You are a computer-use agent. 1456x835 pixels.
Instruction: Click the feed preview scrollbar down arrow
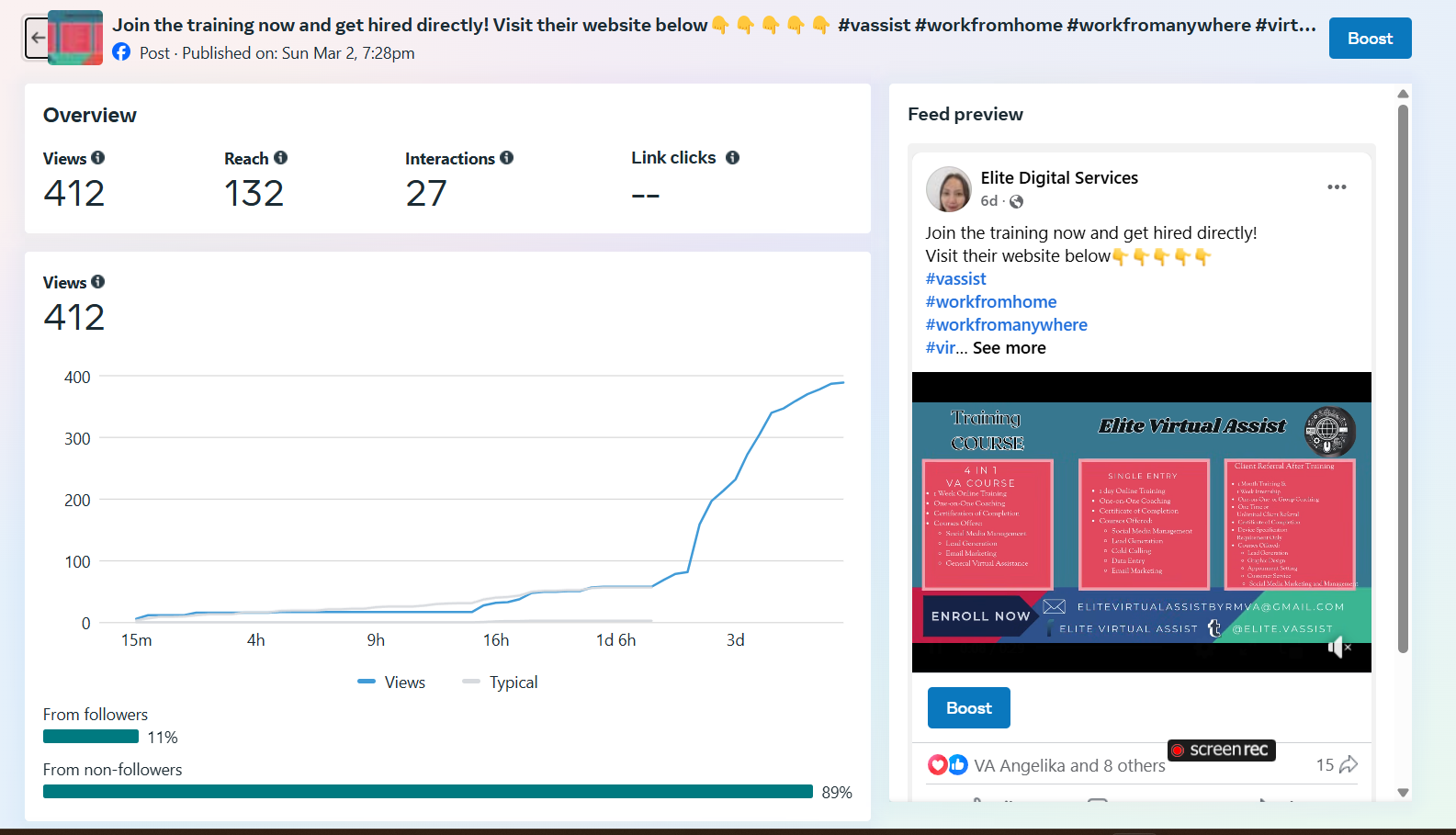tap(1403, 792)
